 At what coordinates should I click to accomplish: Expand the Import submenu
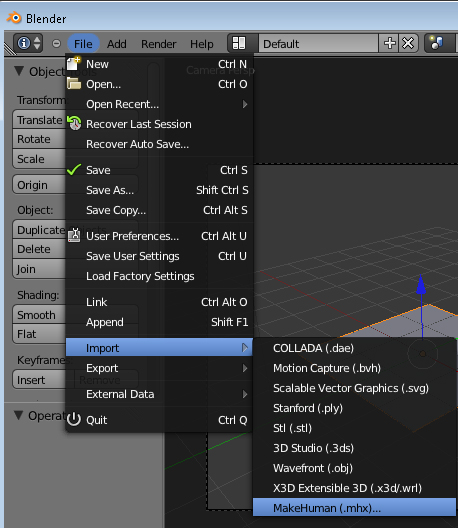pyautogui.click(x=159, y=348)
